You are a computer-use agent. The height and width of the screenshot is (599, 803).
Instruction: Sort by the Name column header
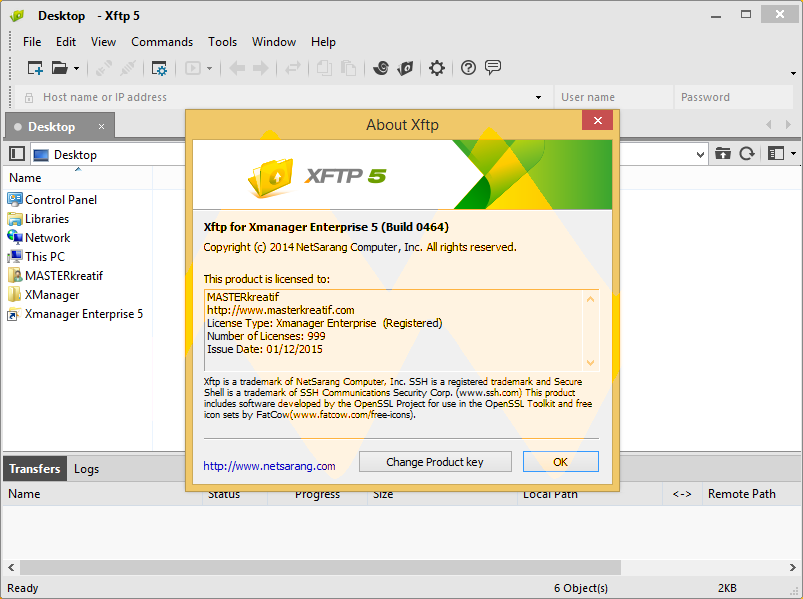pyautogui.click(x=78, y=178)
